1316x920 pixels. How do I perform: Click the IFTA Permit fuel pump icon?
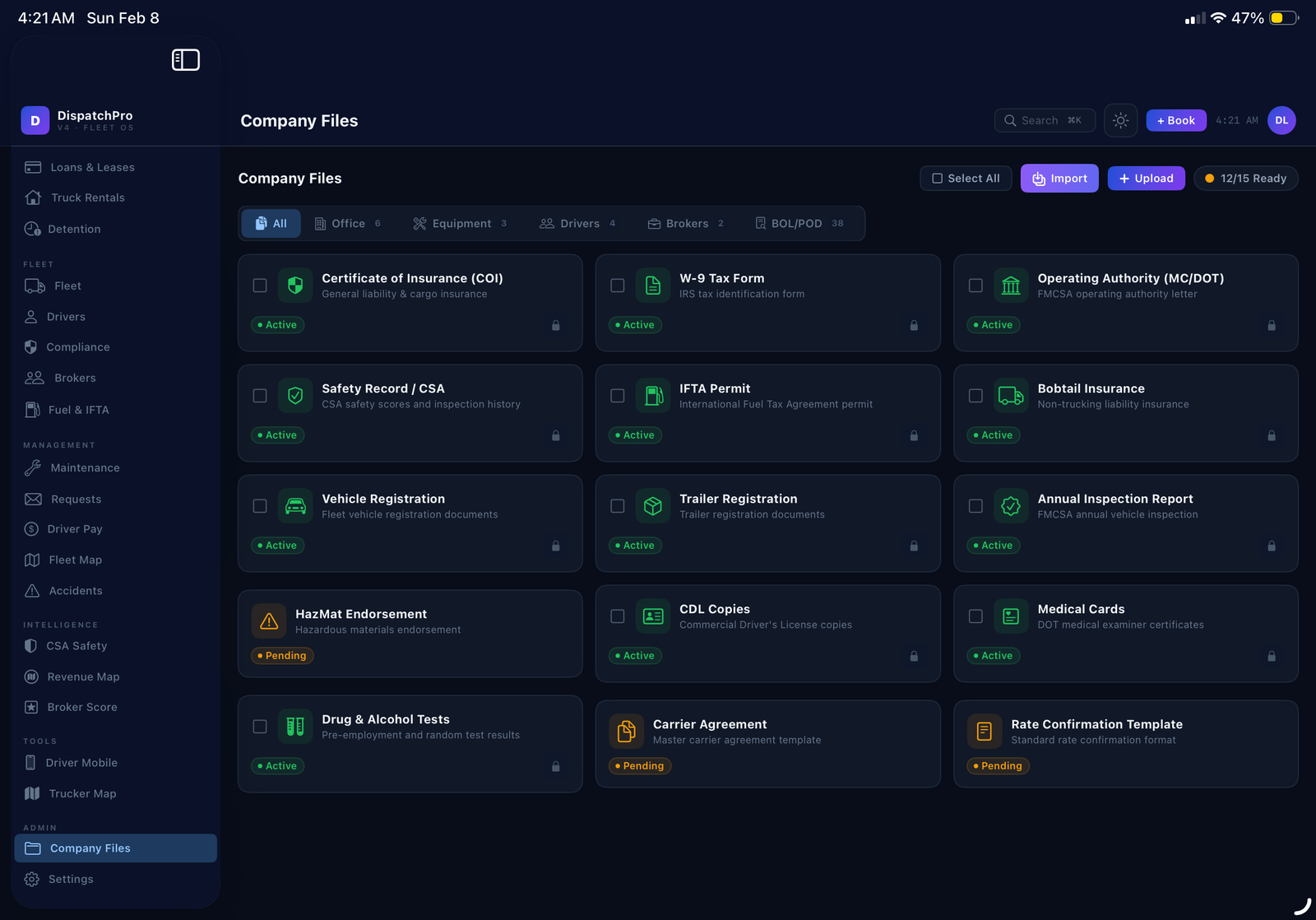click(653, 396)
